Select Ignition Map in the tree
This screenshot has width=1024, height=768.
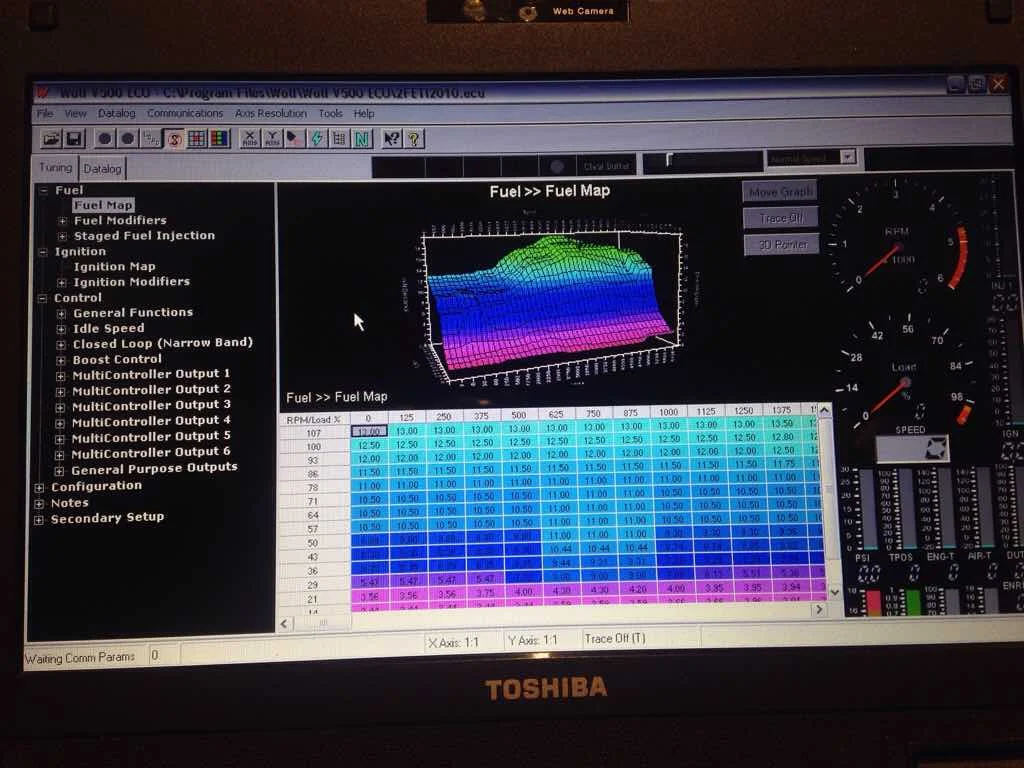pos(114,267)
